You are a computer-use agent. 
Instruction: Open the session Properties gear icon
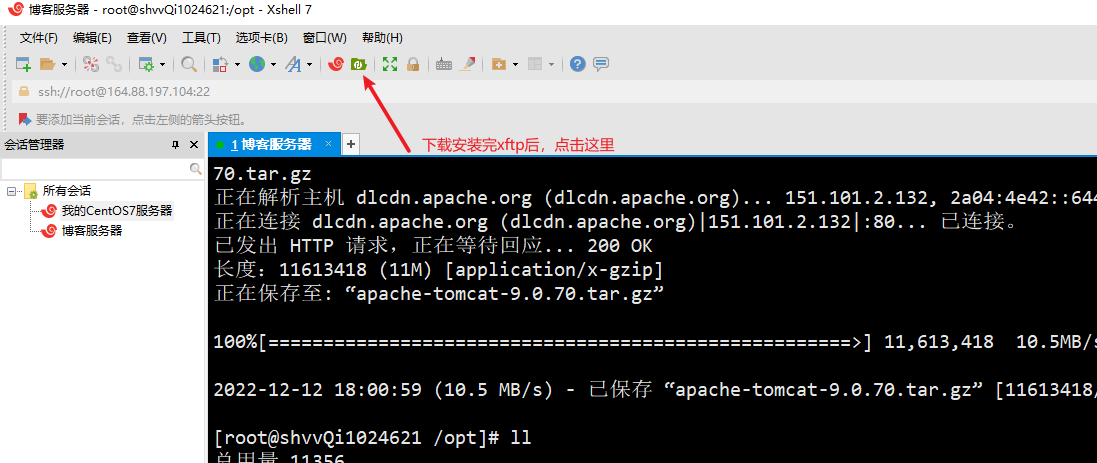[x=146, y=64]
